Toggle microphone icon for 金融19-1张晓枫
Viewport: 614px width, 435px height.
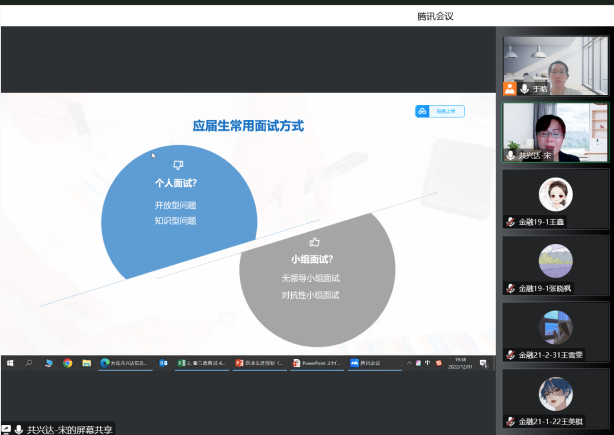[x=510, y=288]
